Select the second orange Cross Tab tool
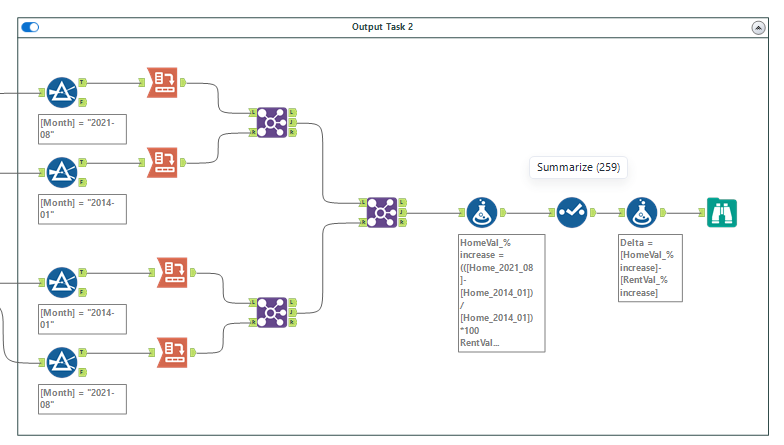This screenshot has height=445, width=784. click(x=162, y=162)
